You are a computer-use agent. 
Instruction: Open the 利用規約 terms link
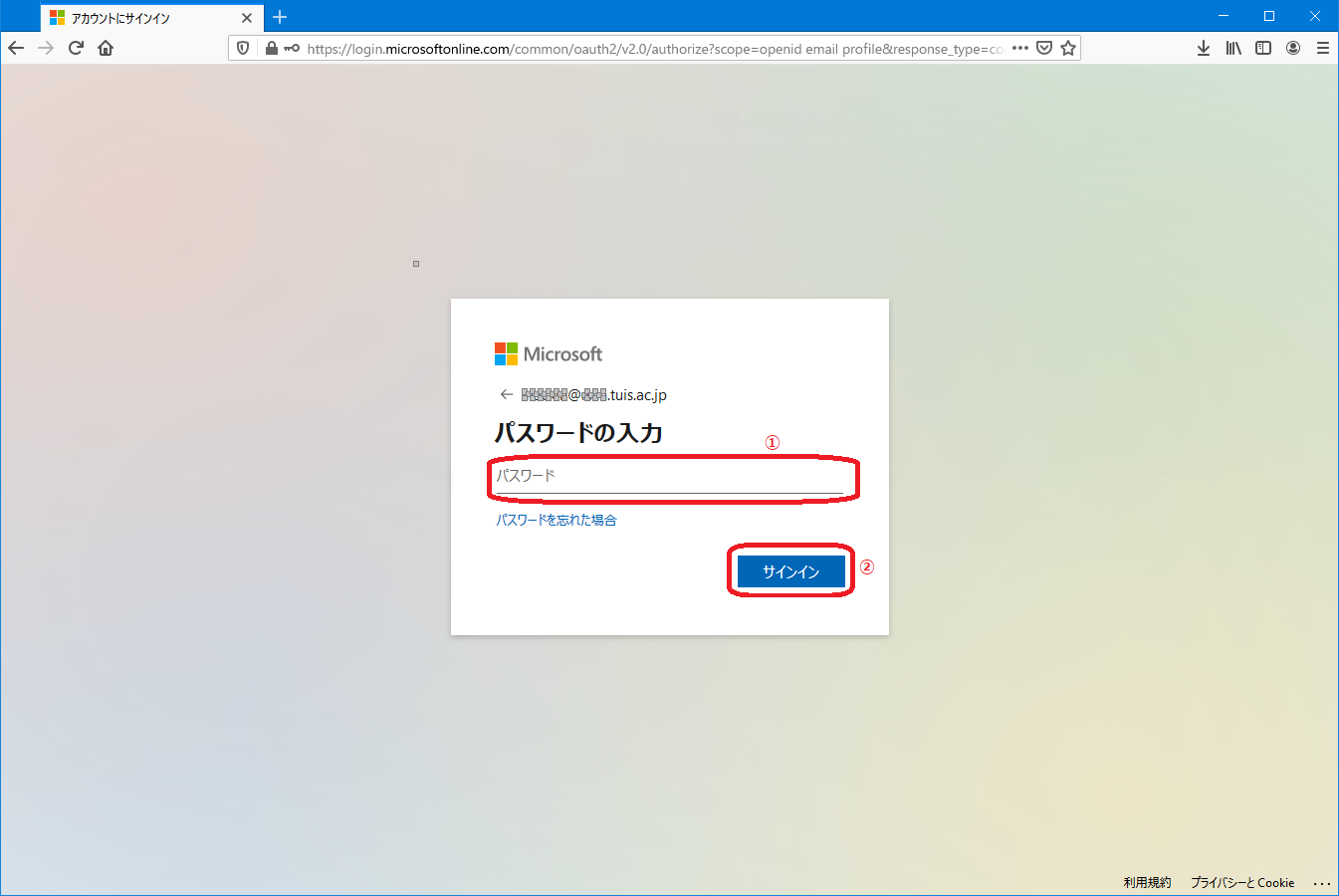1147,882
